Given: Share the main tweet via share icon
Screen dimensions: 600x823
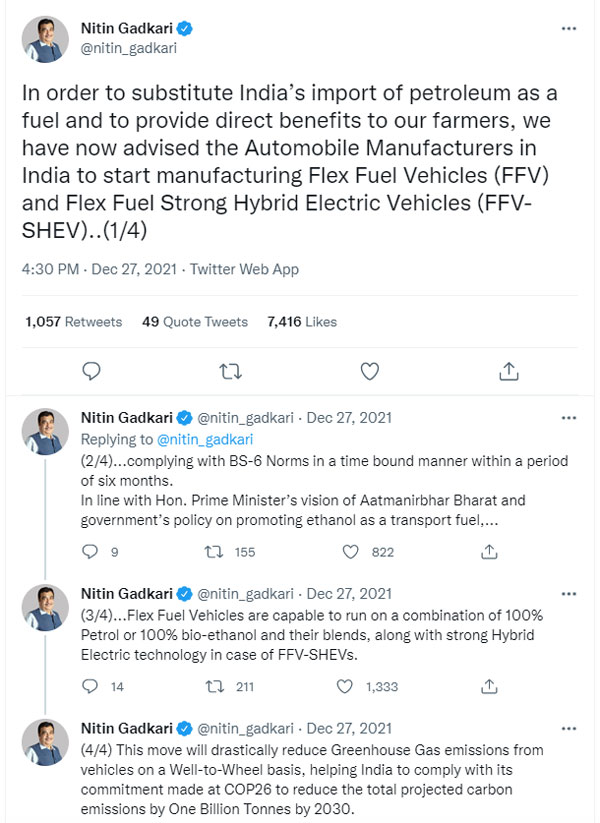Looking at the screenshot, I should pyautogui.click(x=508, y=372).
